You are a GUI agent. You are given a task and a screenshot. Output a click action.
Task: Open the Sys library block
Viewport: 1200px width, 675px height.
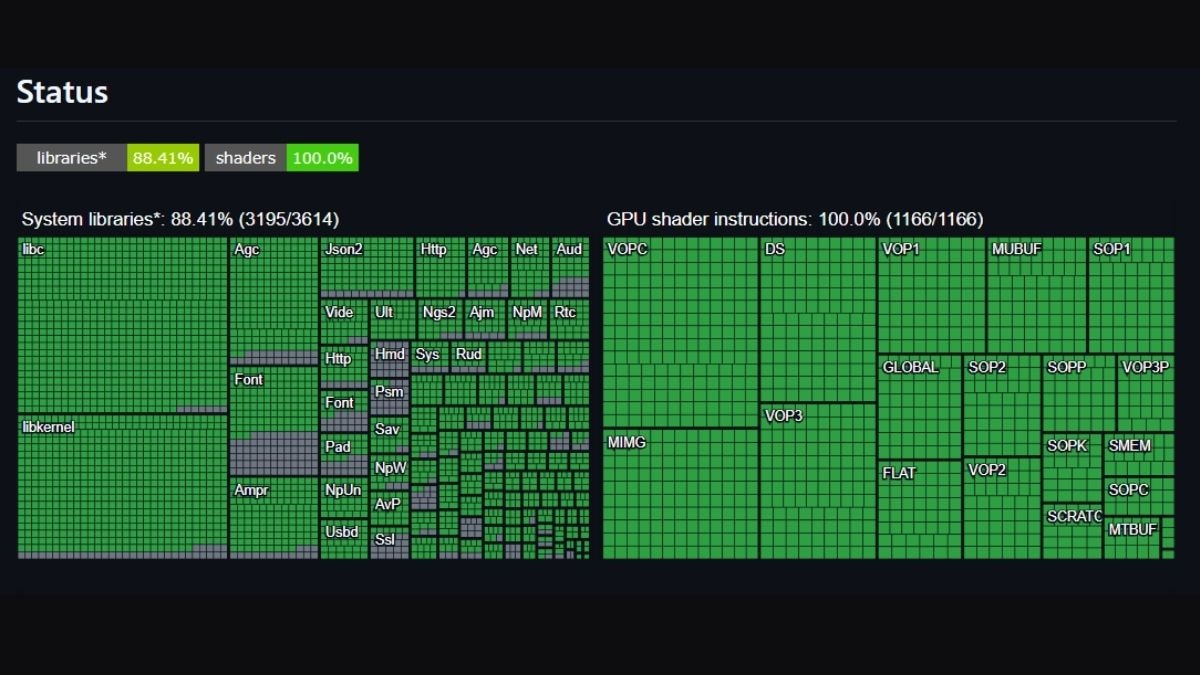430,358
